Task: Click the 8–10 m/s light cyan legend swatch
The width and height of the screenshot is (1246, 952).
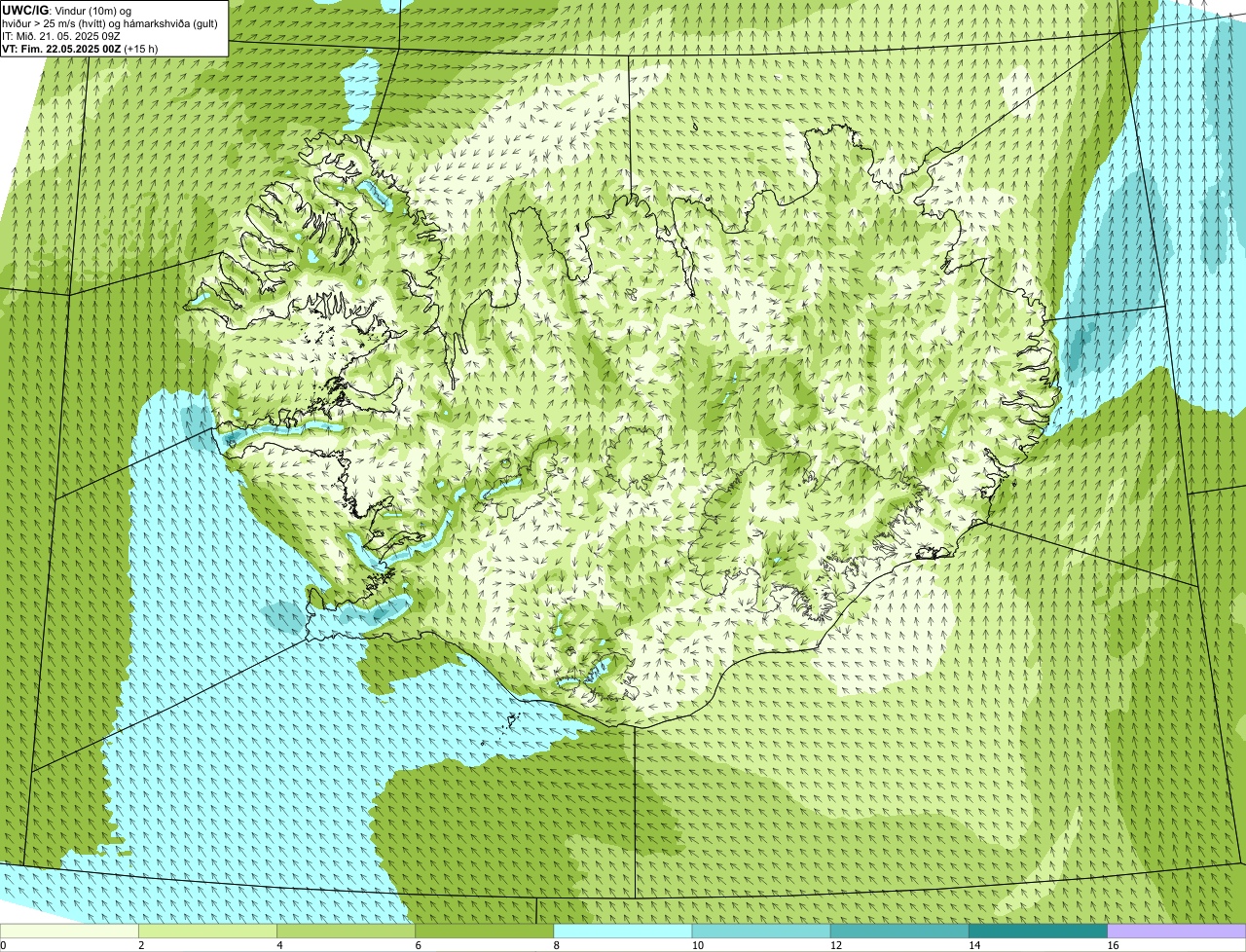Action: [623, 932]
